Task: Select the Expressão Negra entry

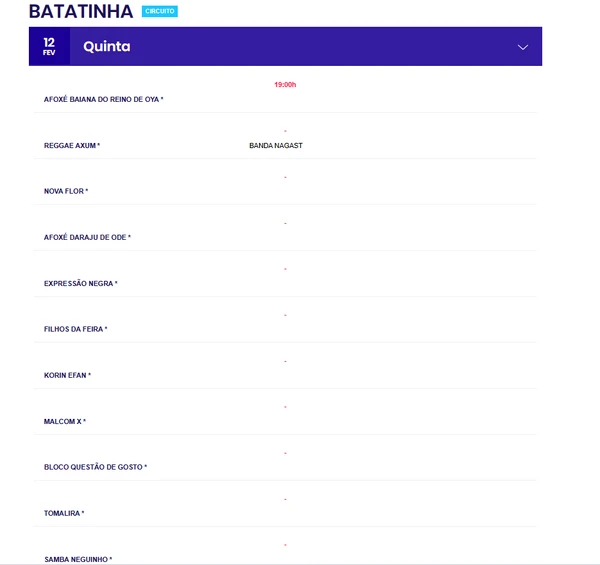Action: (x=81, y=284)
